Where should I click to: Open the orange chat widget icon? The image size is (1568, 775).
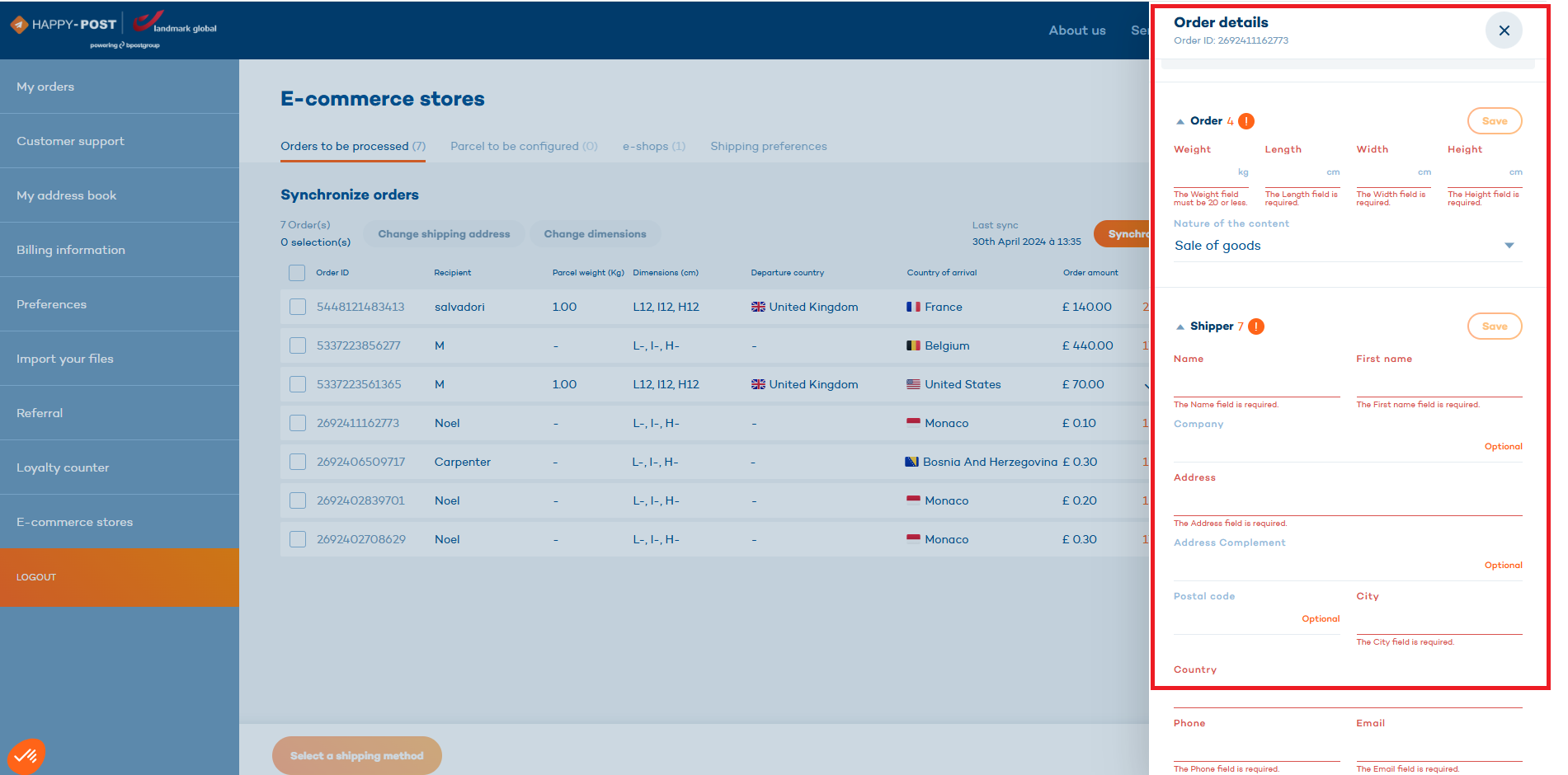(x=26, y=755)
